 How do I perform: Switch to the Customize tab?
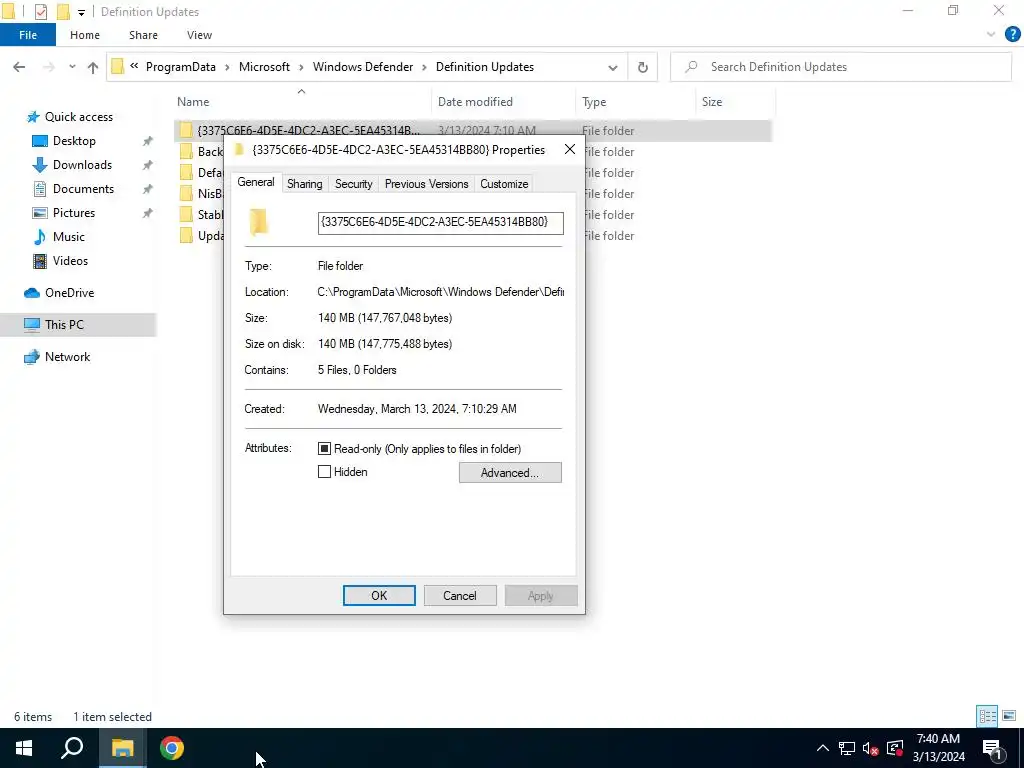point(504,184)
